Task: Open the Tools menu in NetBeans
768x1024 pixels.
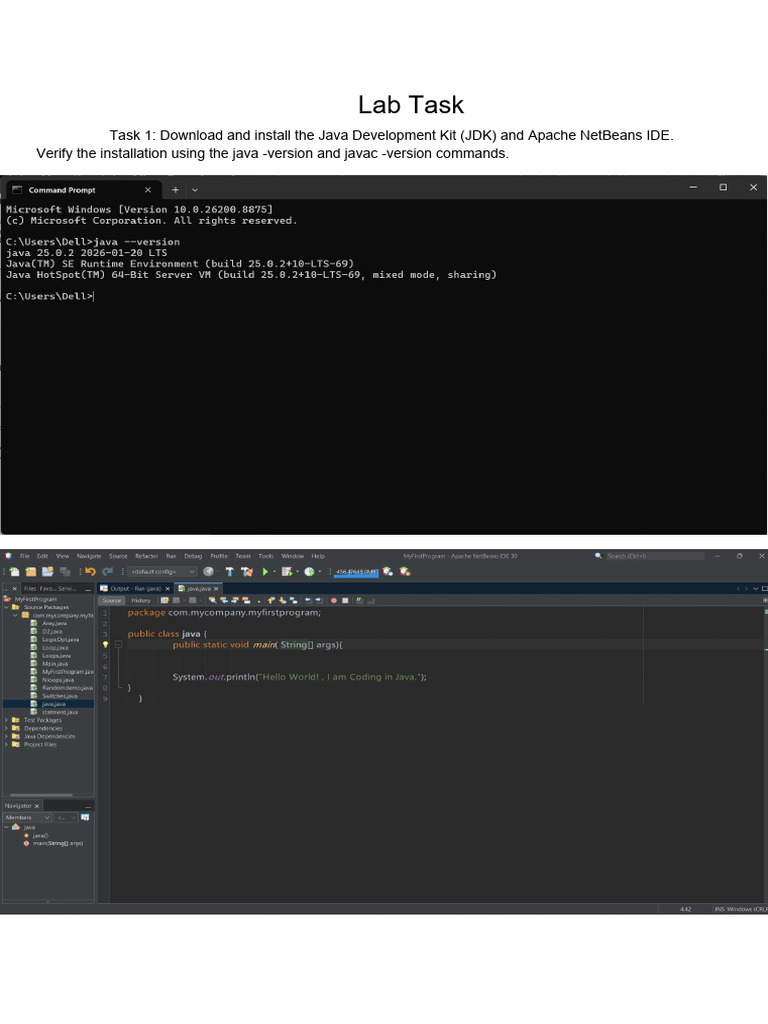Action: click(266, 556)
